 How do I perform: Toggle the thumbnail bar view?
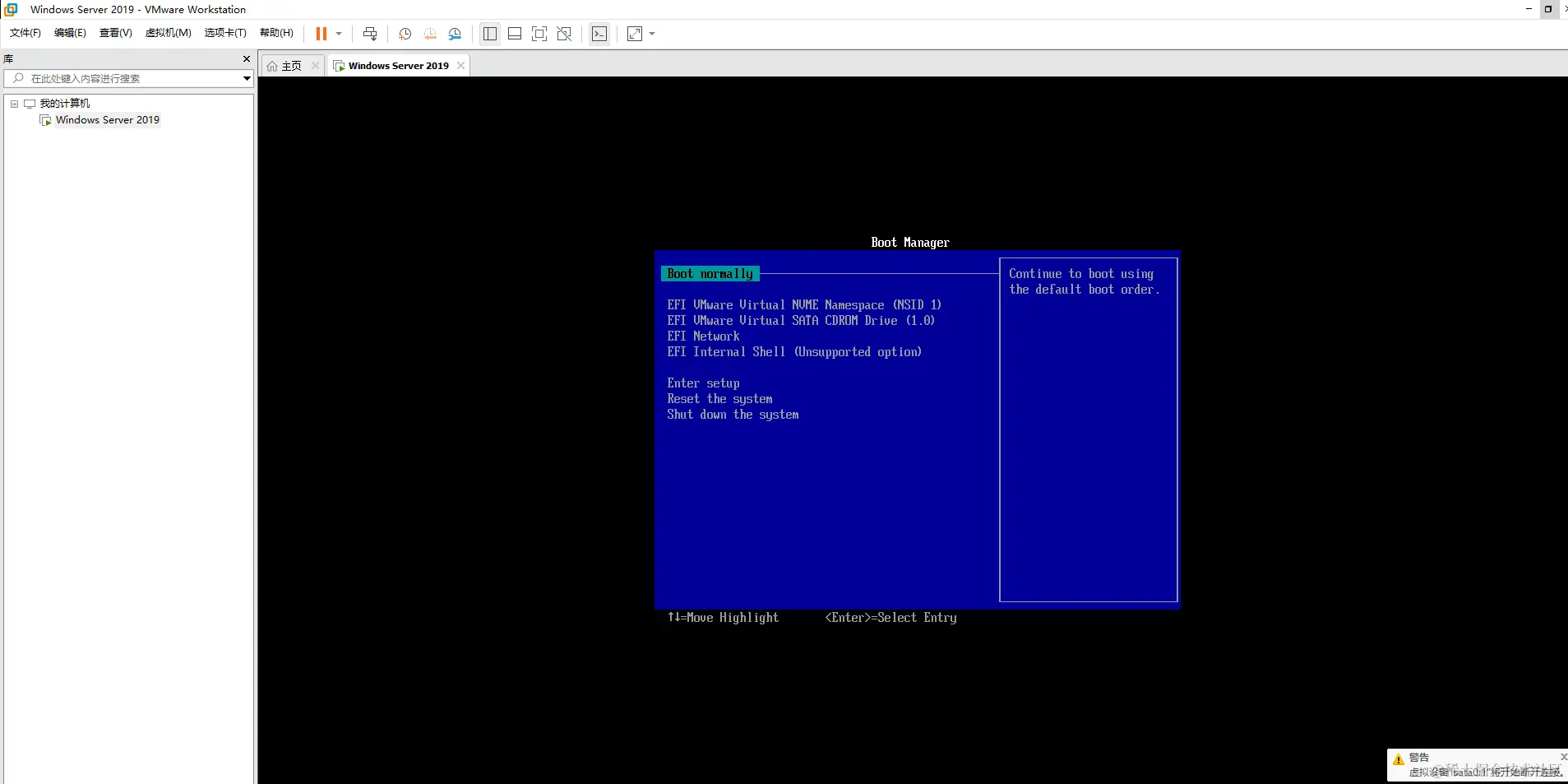(x=515, y=34)
